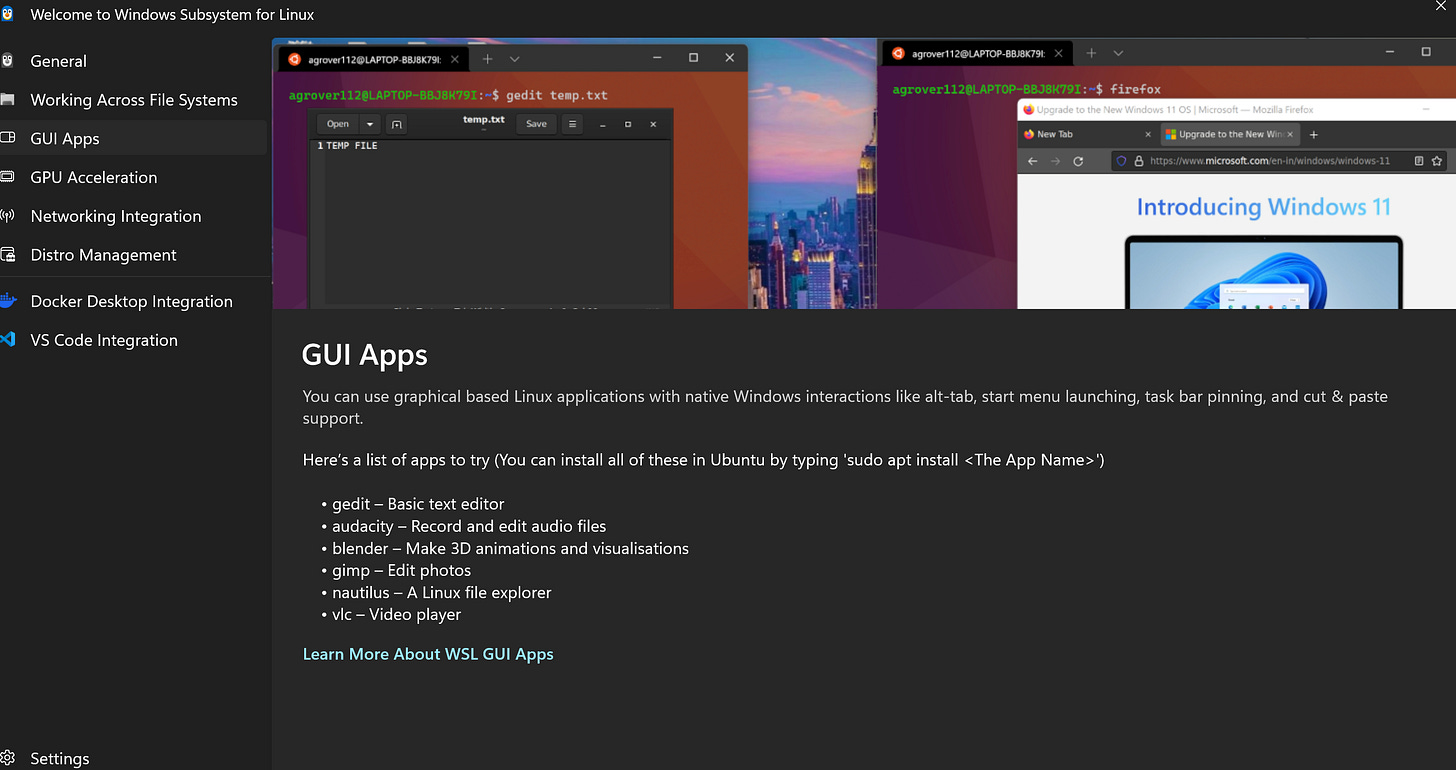Open Distro Management in sidebar
1456x770 pixels.
pyautogui.click(x=134, y=255)
